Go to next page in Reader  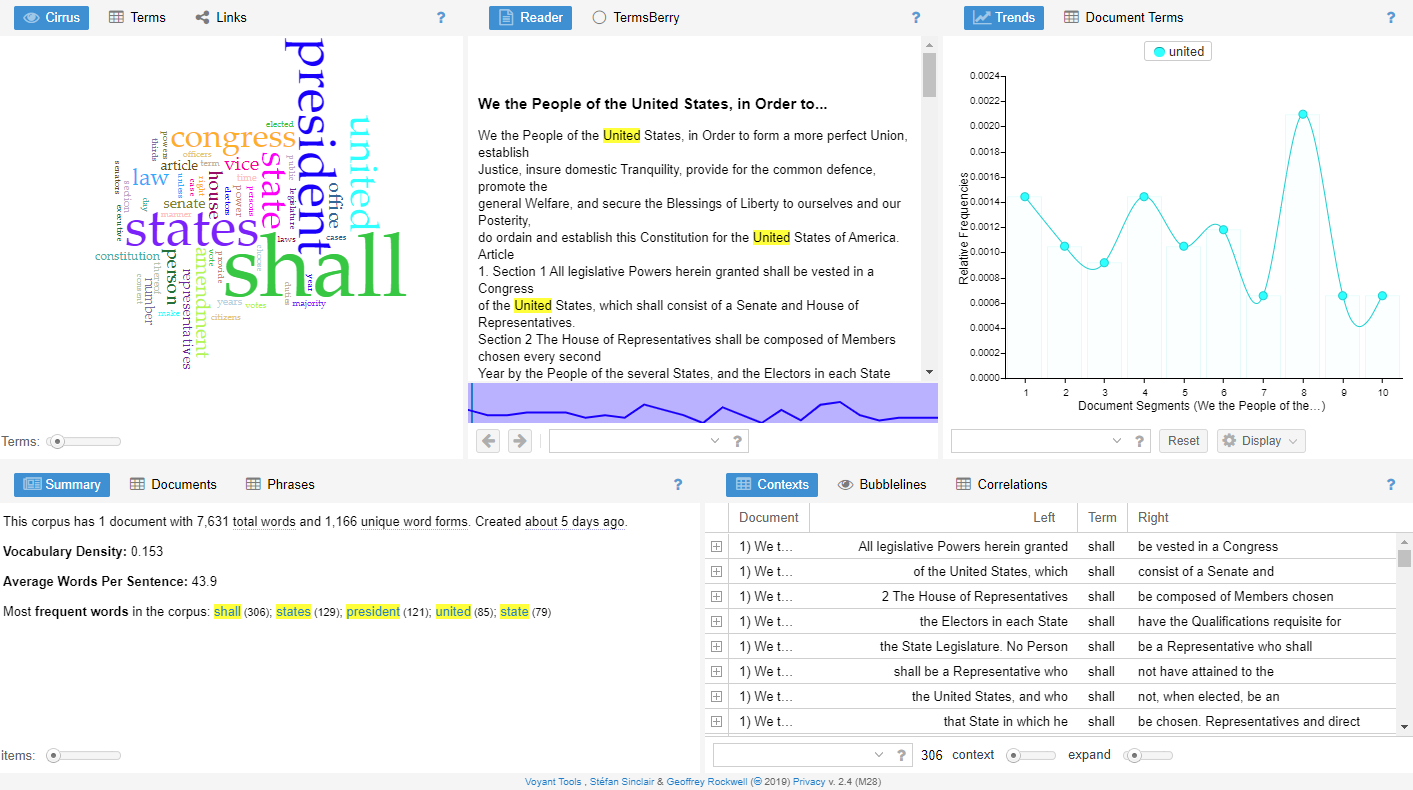519,441
